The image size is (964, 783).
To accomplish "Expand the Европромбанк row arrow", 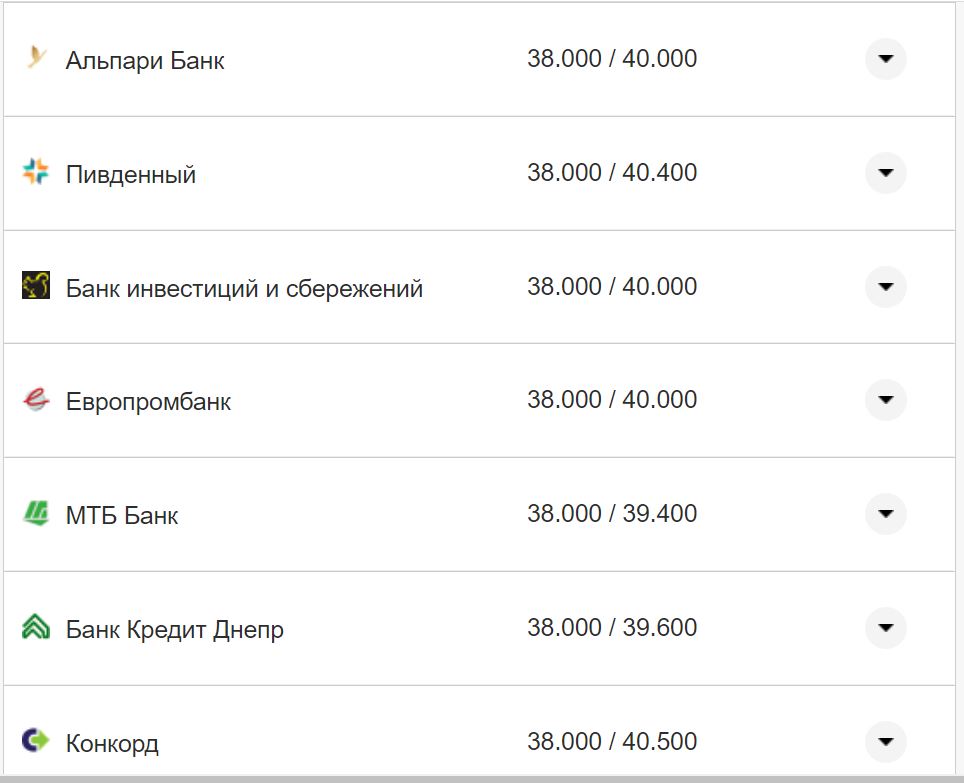I will click(885, 400).
